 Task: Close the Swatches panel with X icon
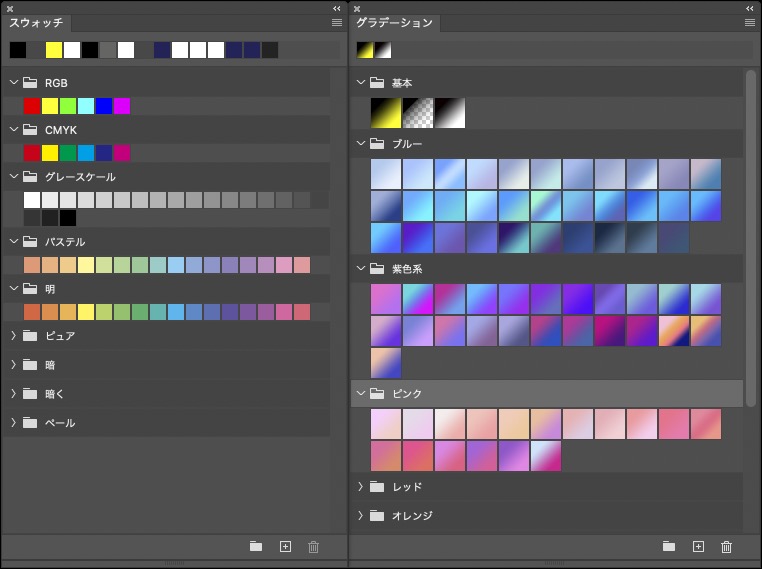pyautogui.click(x=10, y=9)
